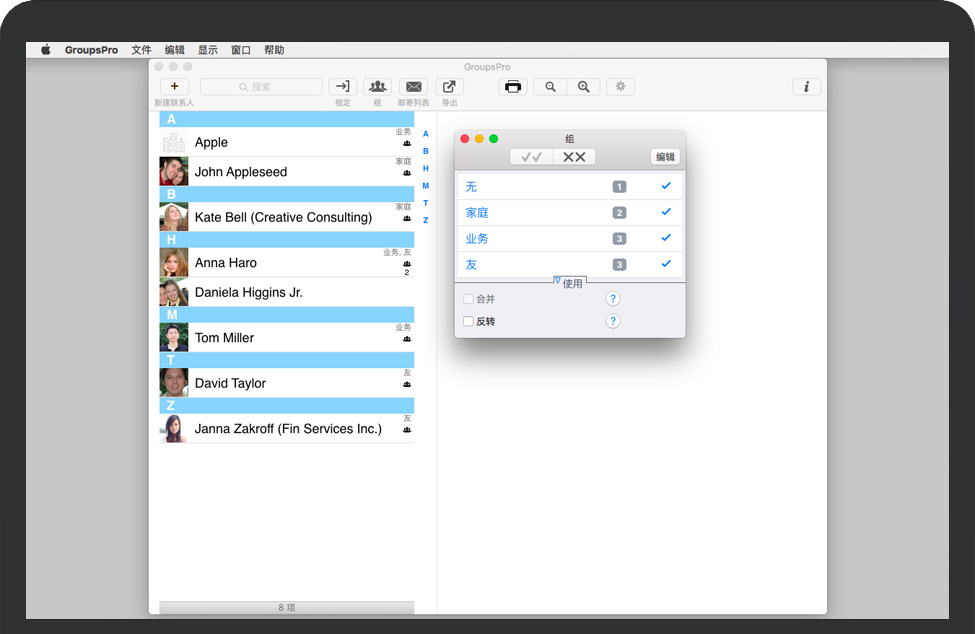Click the select-all double checkmark button
The height and width of the screenshot is (634, 975).
531,157
